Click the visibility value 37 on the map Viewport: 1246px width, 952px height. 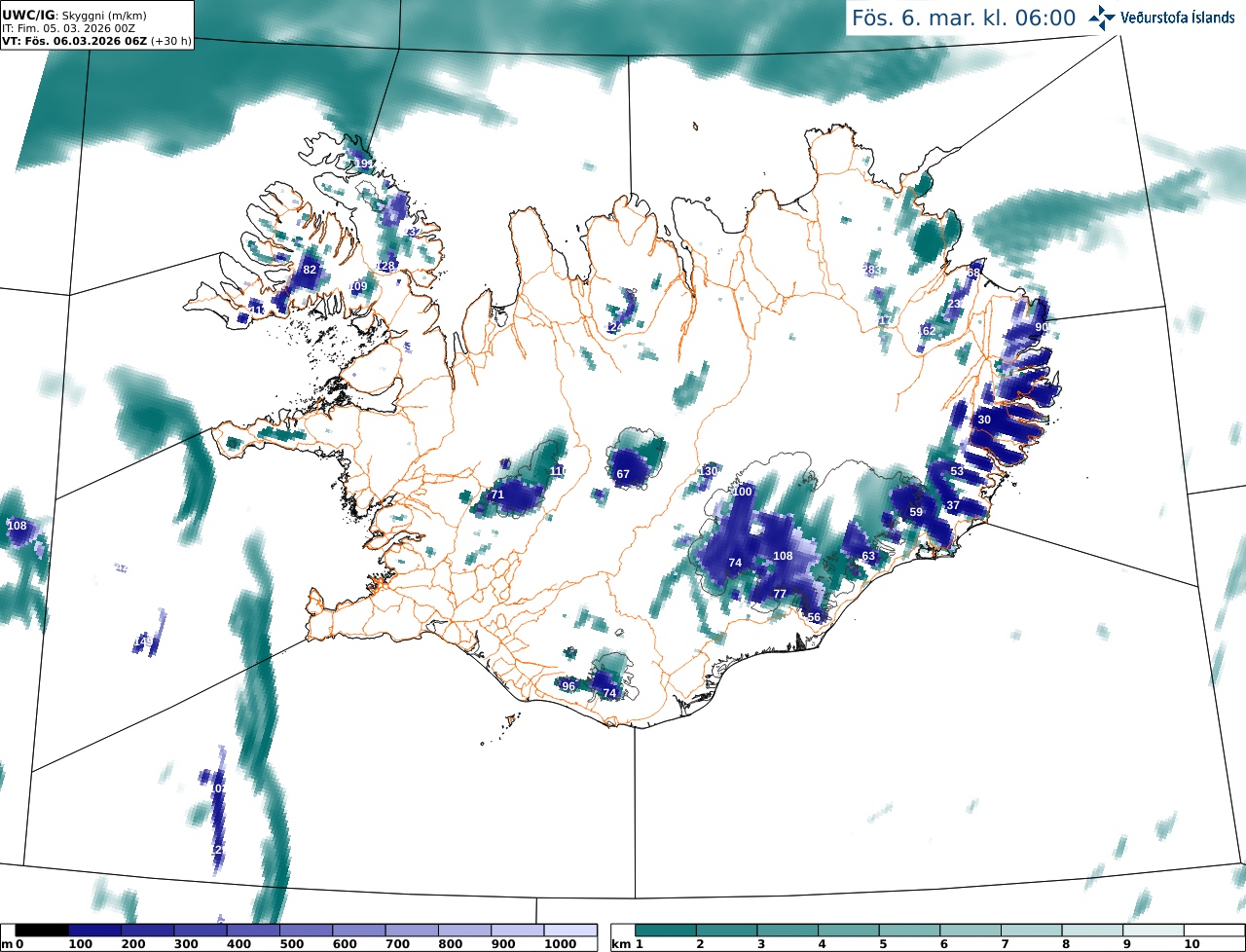[953, 505]
